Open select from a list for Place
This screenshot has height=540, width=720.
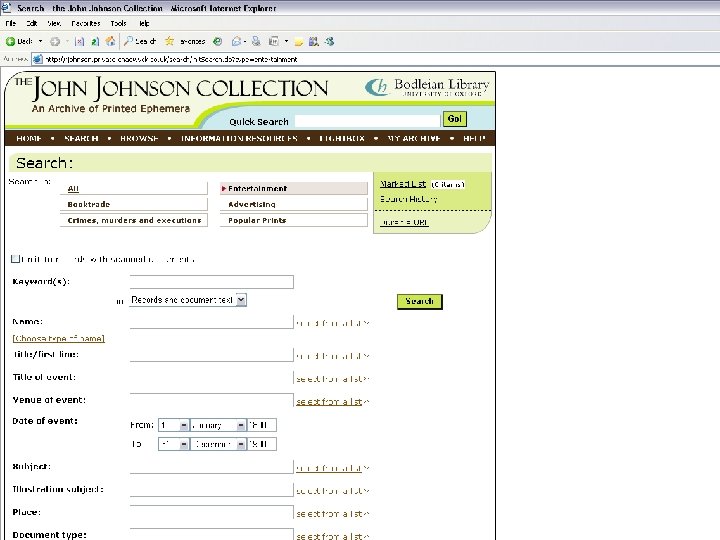pyautogui.click(x=332, y=514)
